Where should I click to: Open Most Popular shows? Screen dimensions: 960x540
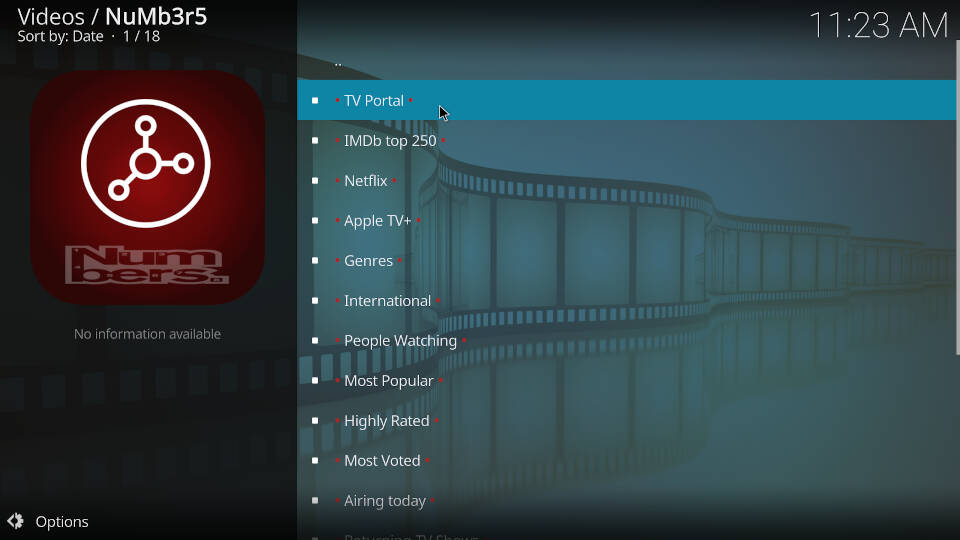coord(626,381)
